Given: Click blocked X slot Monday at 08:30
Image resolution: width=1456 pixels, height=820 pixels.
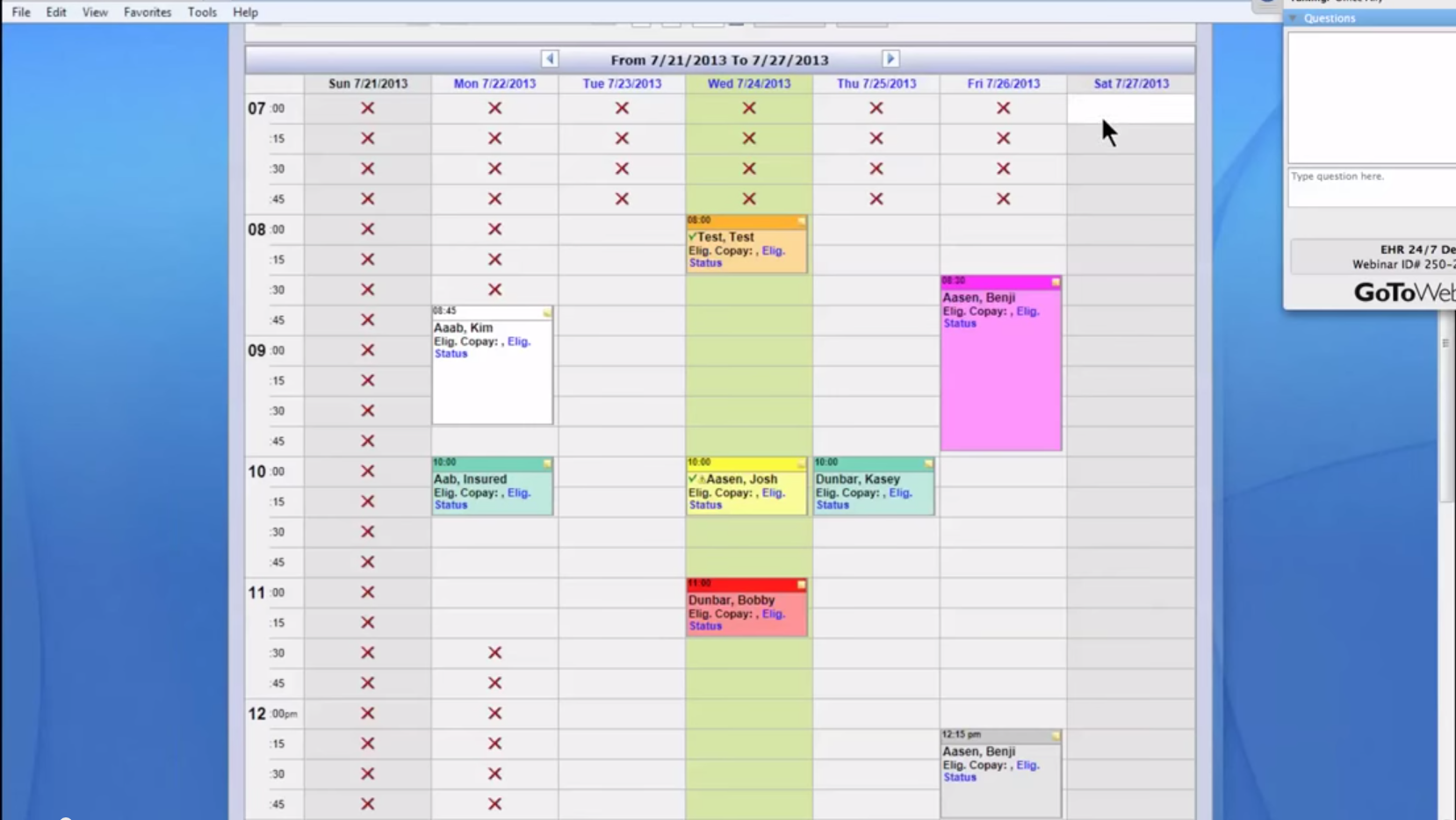Looking at the screenshot, I should click(495, 290).
